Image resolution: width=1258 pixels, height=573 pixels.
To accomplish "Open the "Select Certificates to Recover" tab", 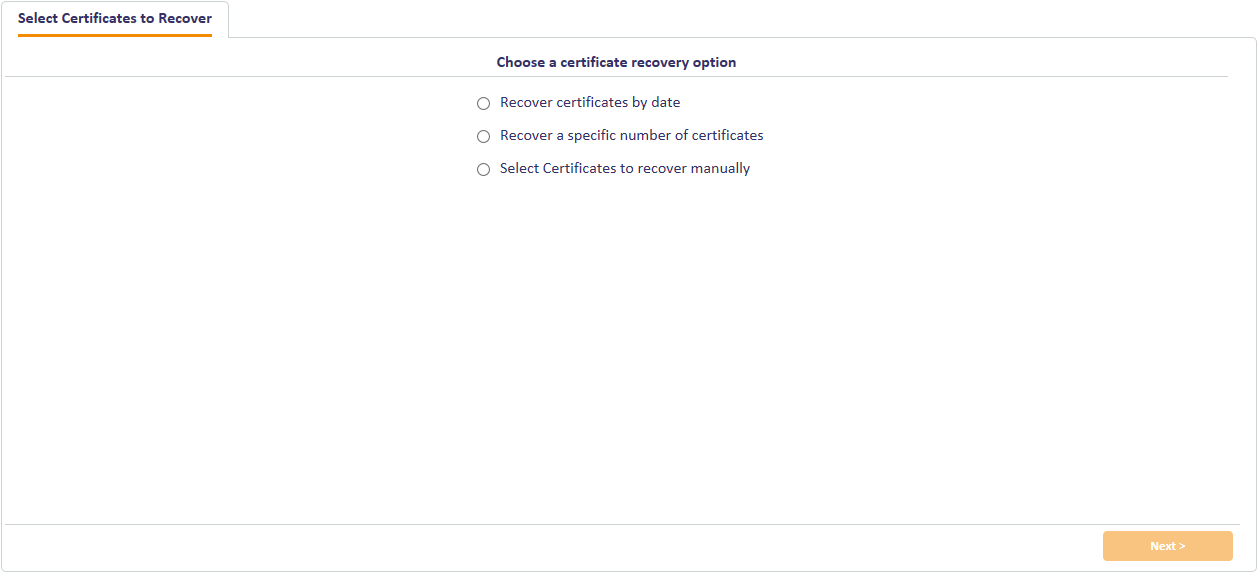I will pos(115,19).
